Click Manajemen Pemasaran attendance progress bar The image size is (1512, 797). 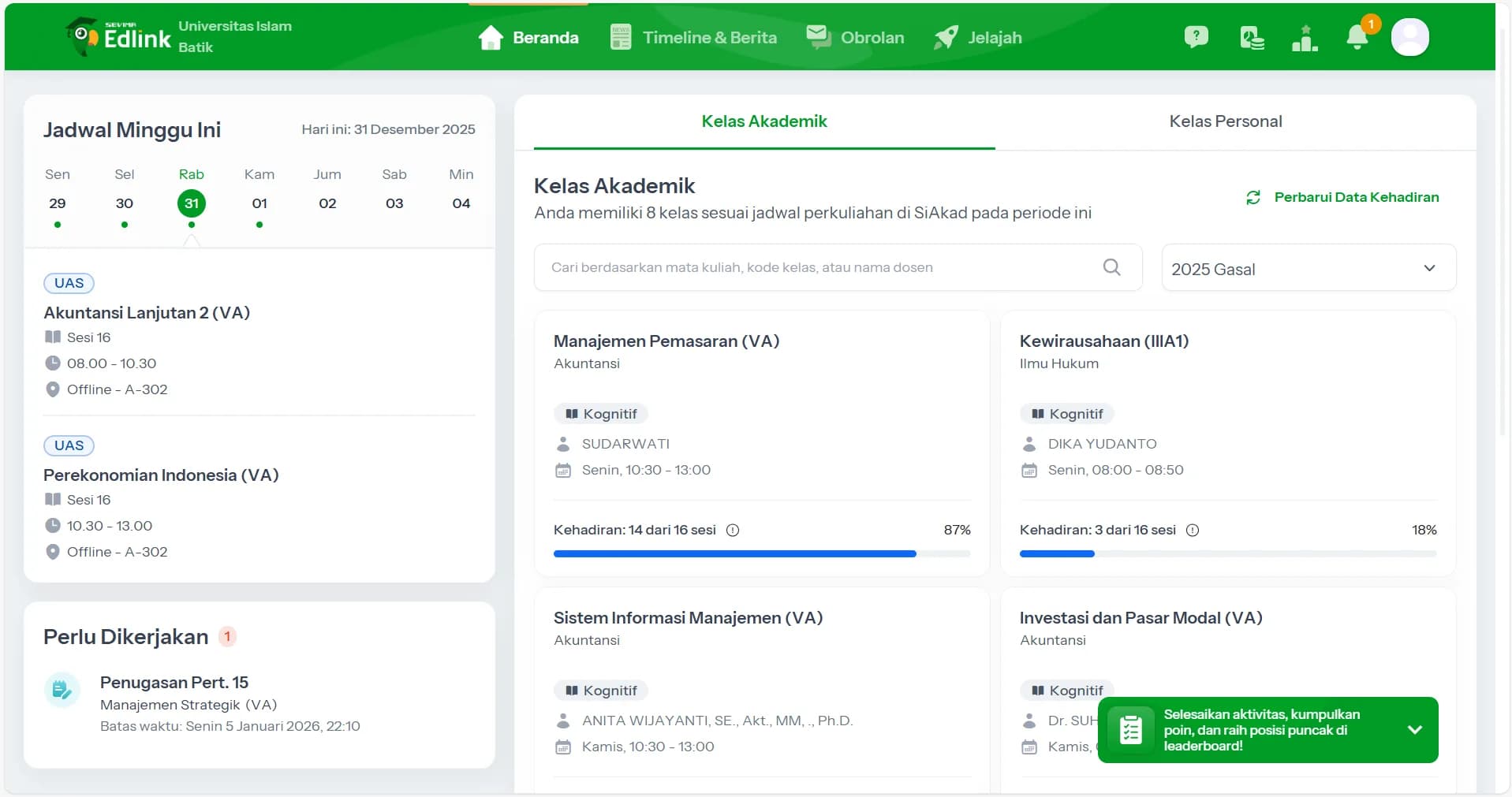[x=762, y=554]
